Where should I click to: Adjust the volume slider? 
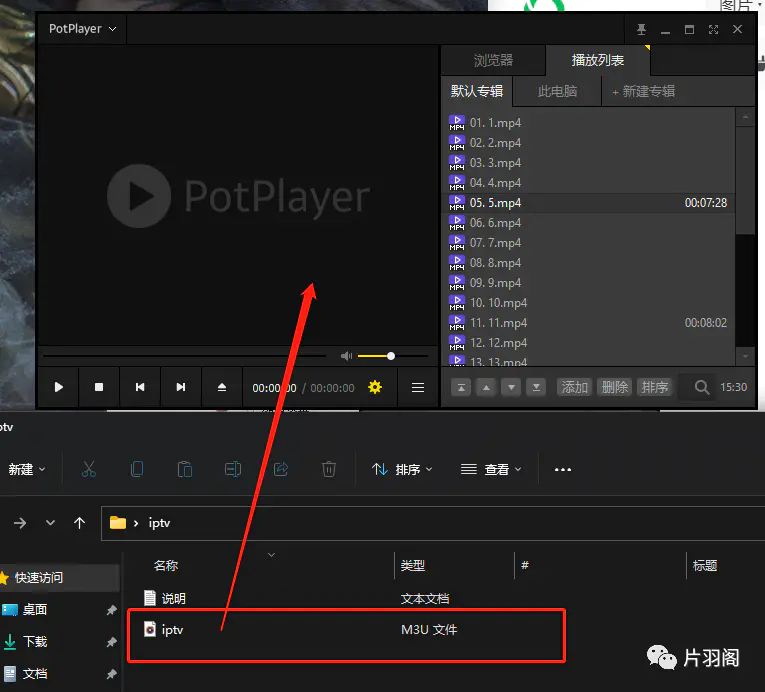[x=391, y=356]
